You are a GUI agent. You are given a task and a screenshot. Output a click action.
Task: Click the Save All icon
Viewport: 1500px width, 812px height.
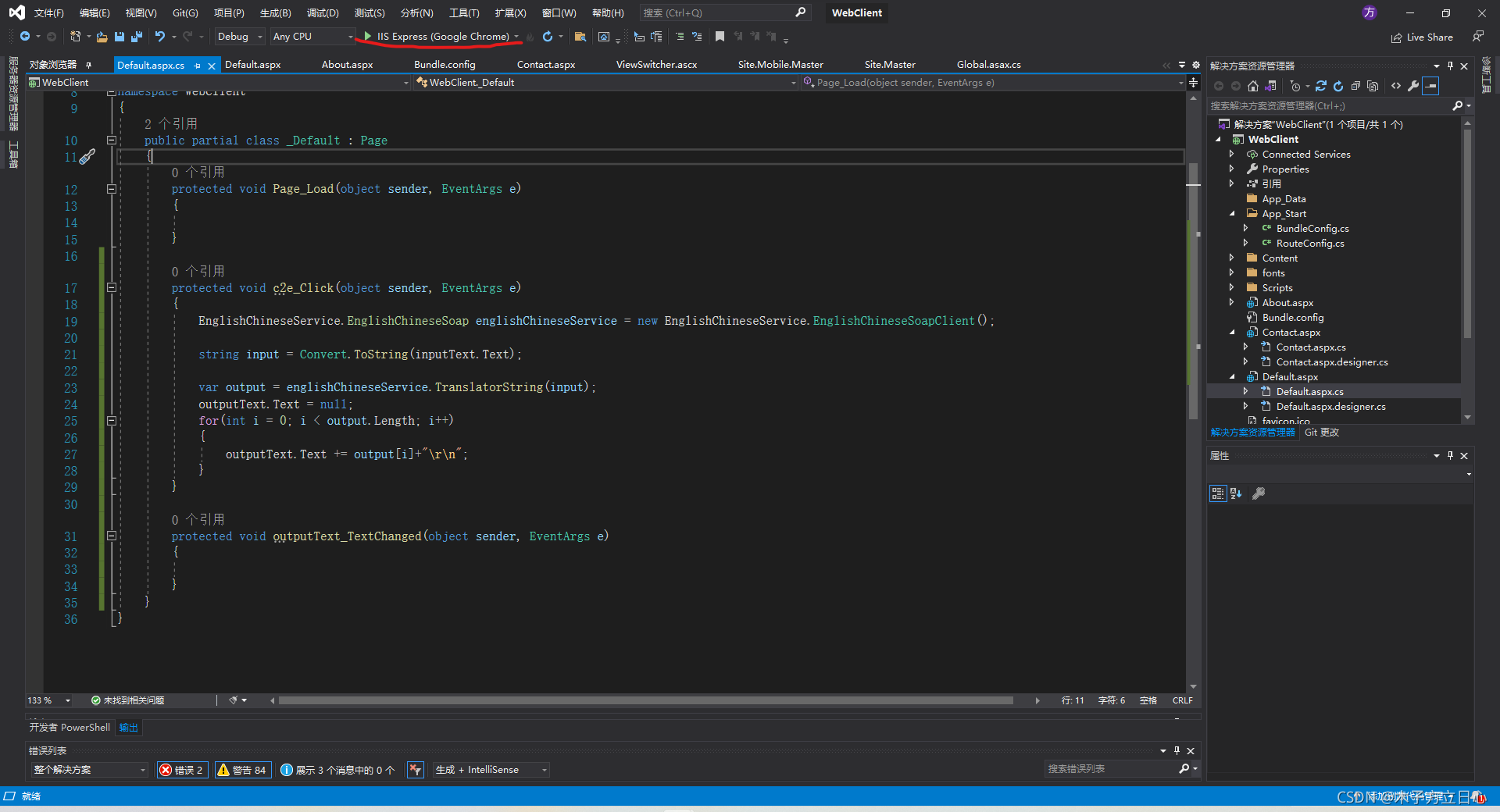137,37
